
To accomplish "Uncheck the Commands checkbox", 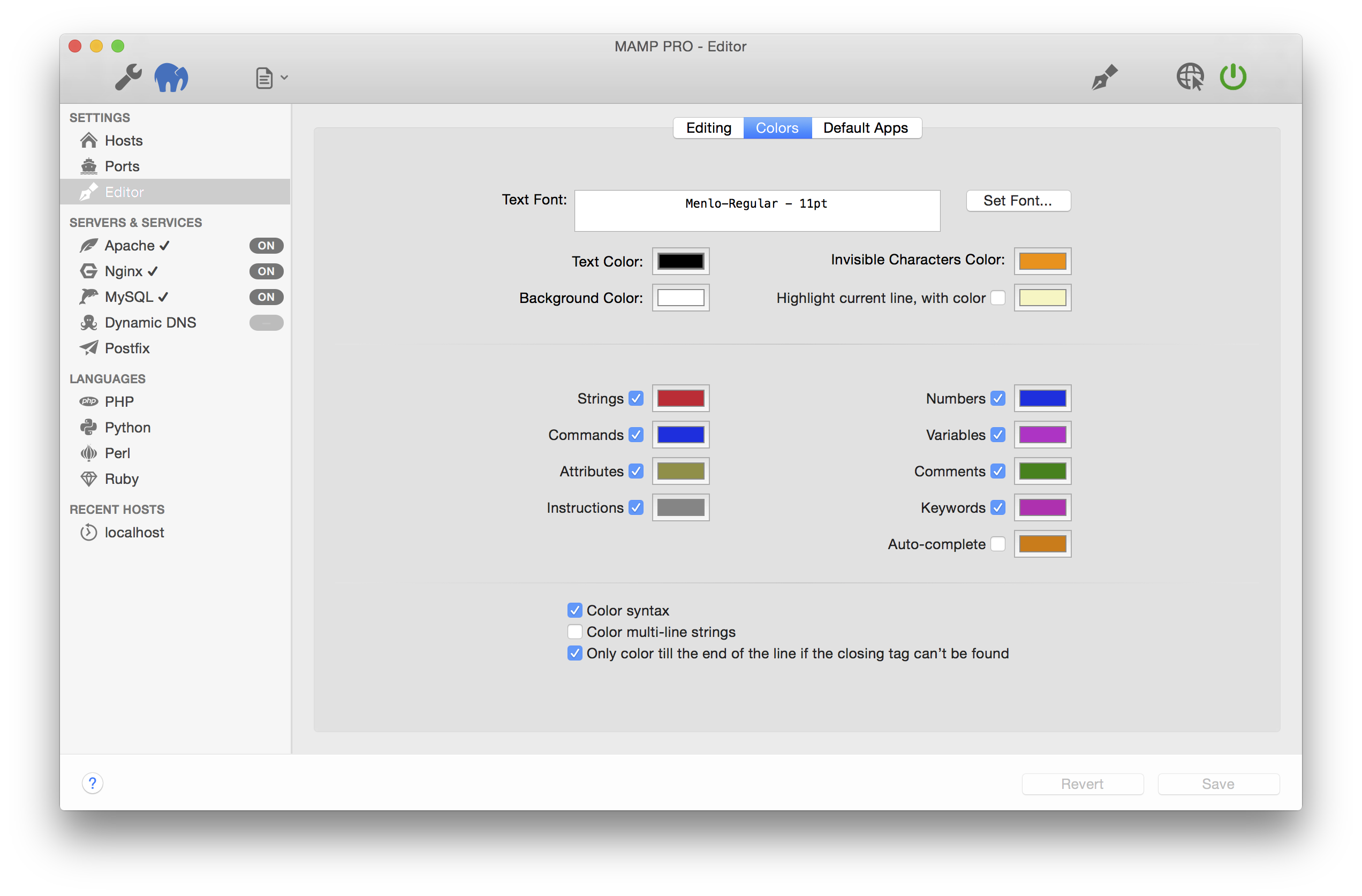I will click(636, 435).
